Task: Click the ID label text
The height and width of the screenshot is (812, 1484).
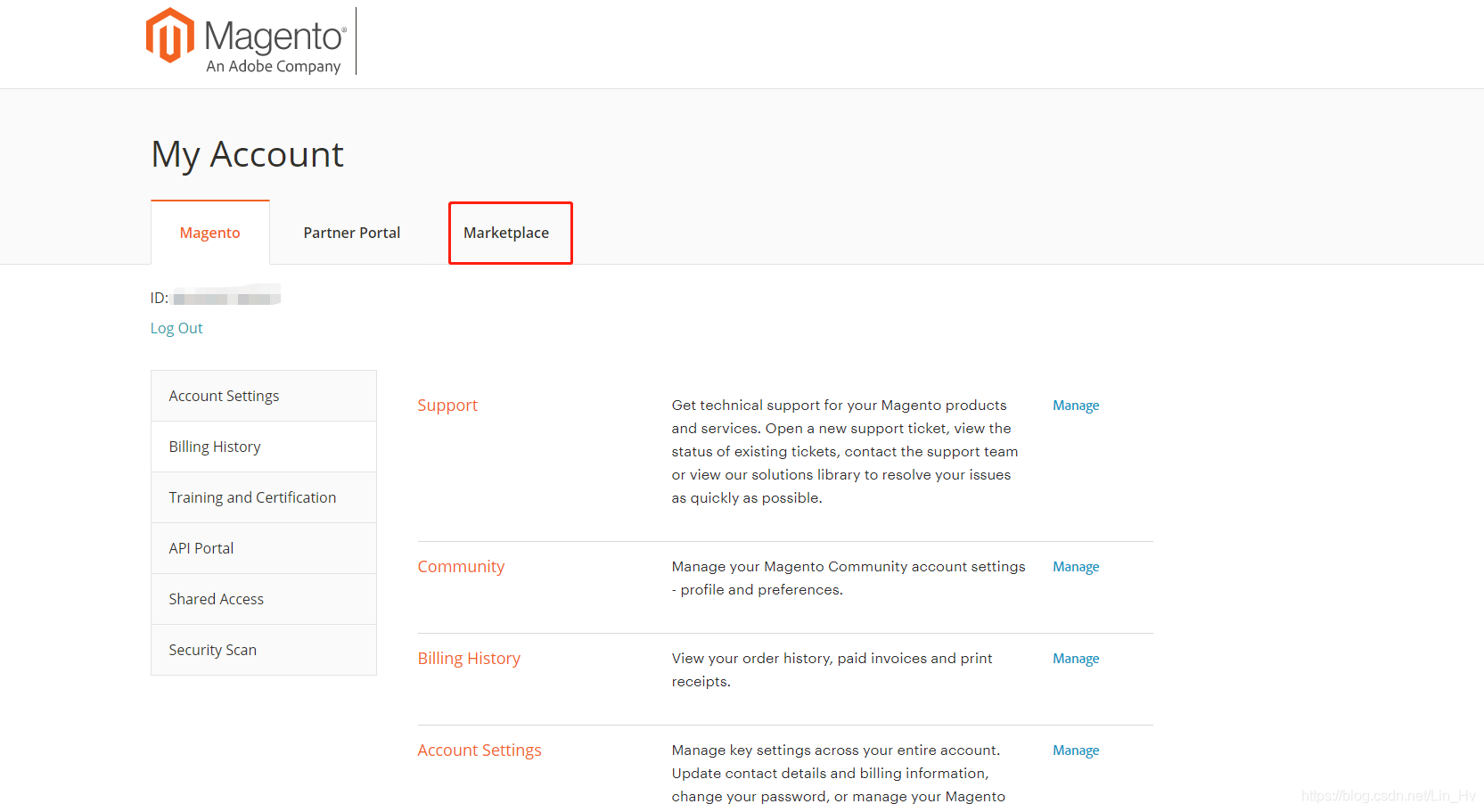Action: 160,298
